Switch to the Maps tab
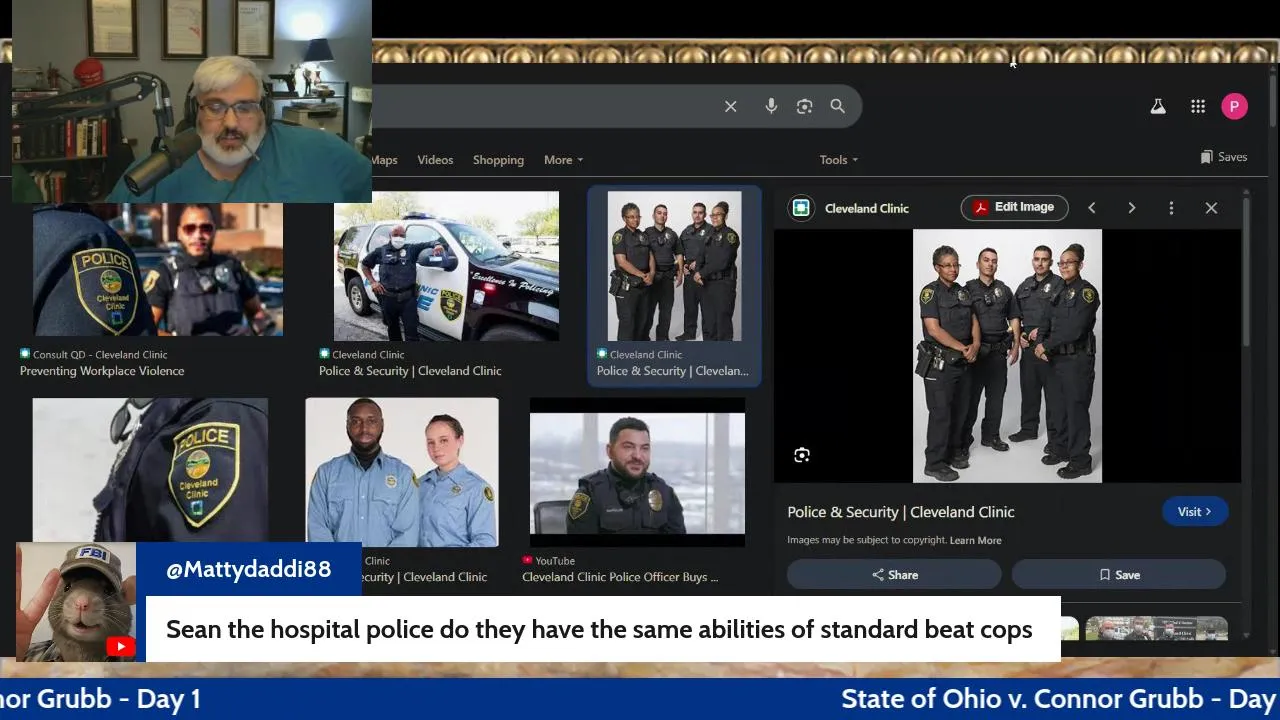This screenshot has width=1280, height=720. click(384, 160)
